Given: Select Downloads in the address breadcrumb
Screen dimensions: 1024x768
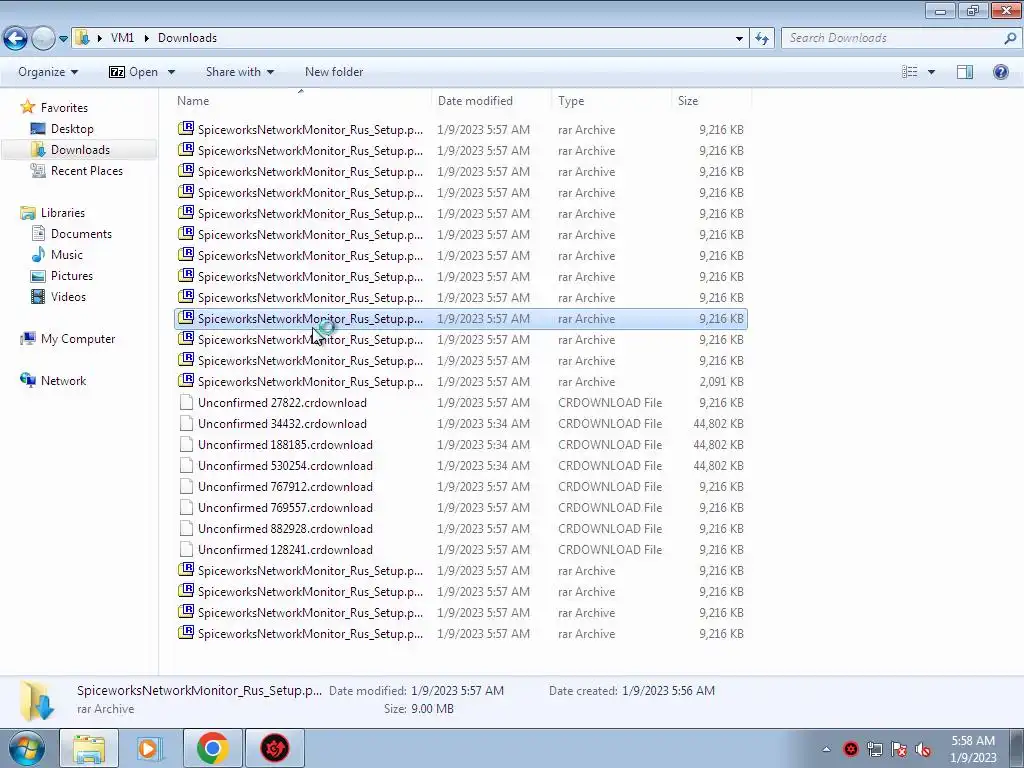Looking at the screenshot, I should click(187, 38).
